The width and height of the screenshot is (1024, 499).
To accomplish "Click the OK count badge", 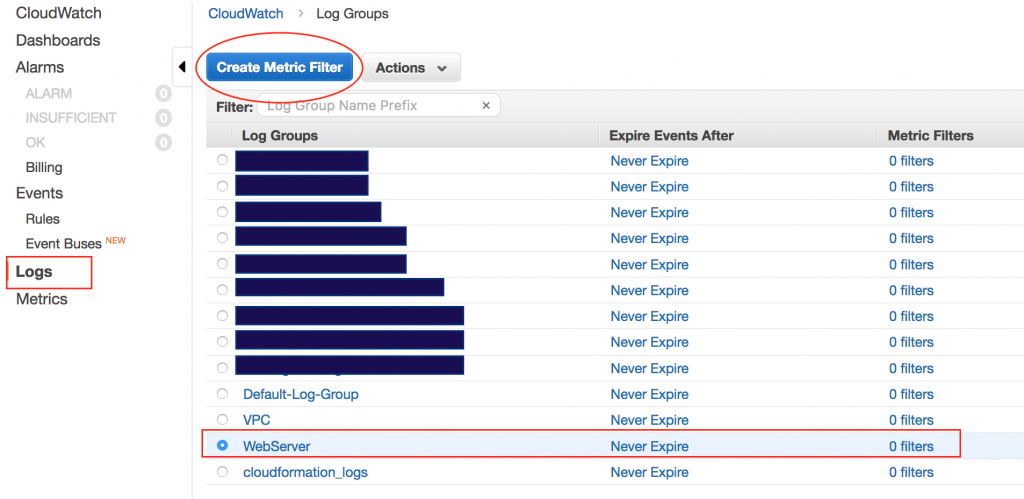I will (x=163, y=142).
